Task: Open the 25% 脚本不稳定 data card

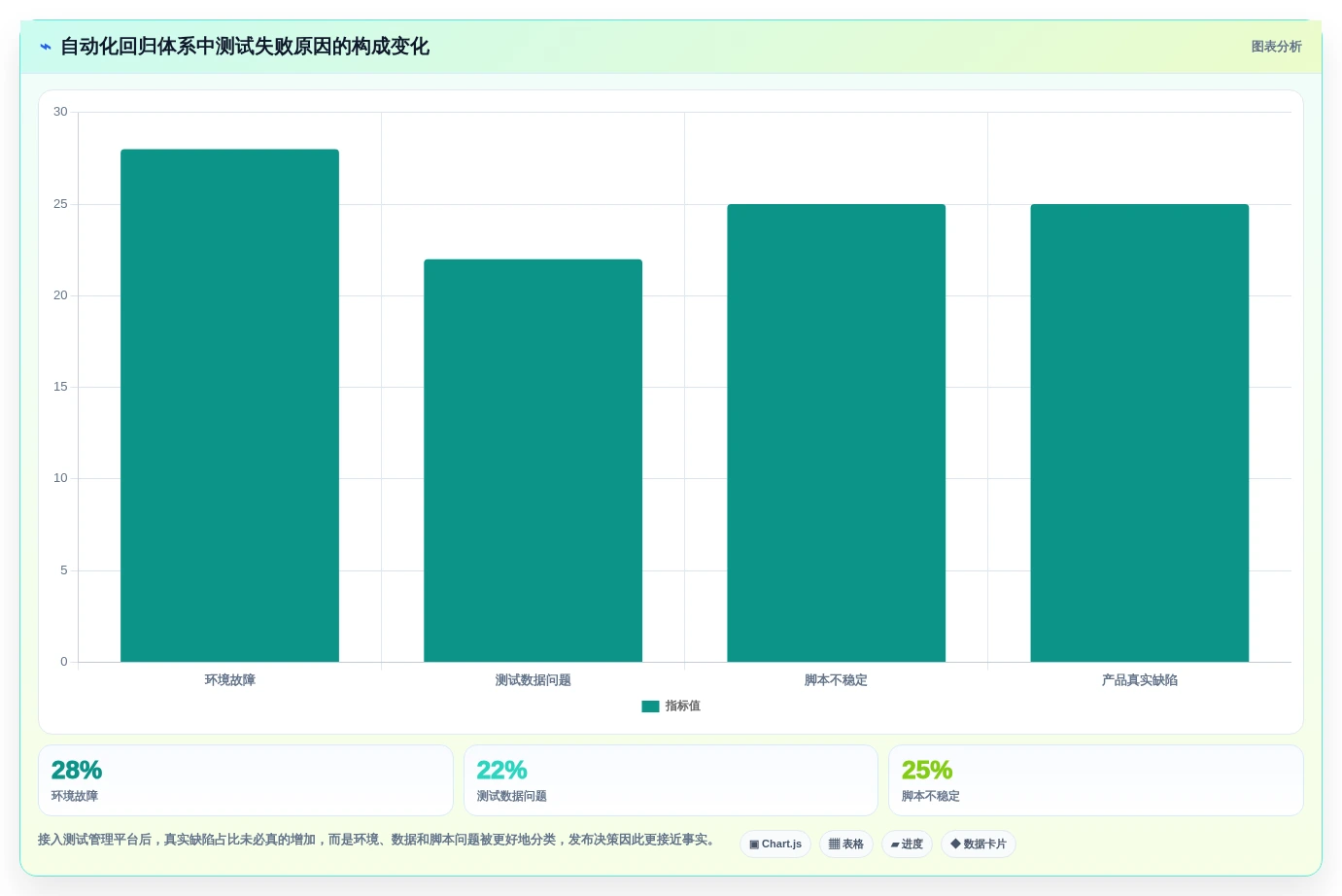Action: [1096, 780]
